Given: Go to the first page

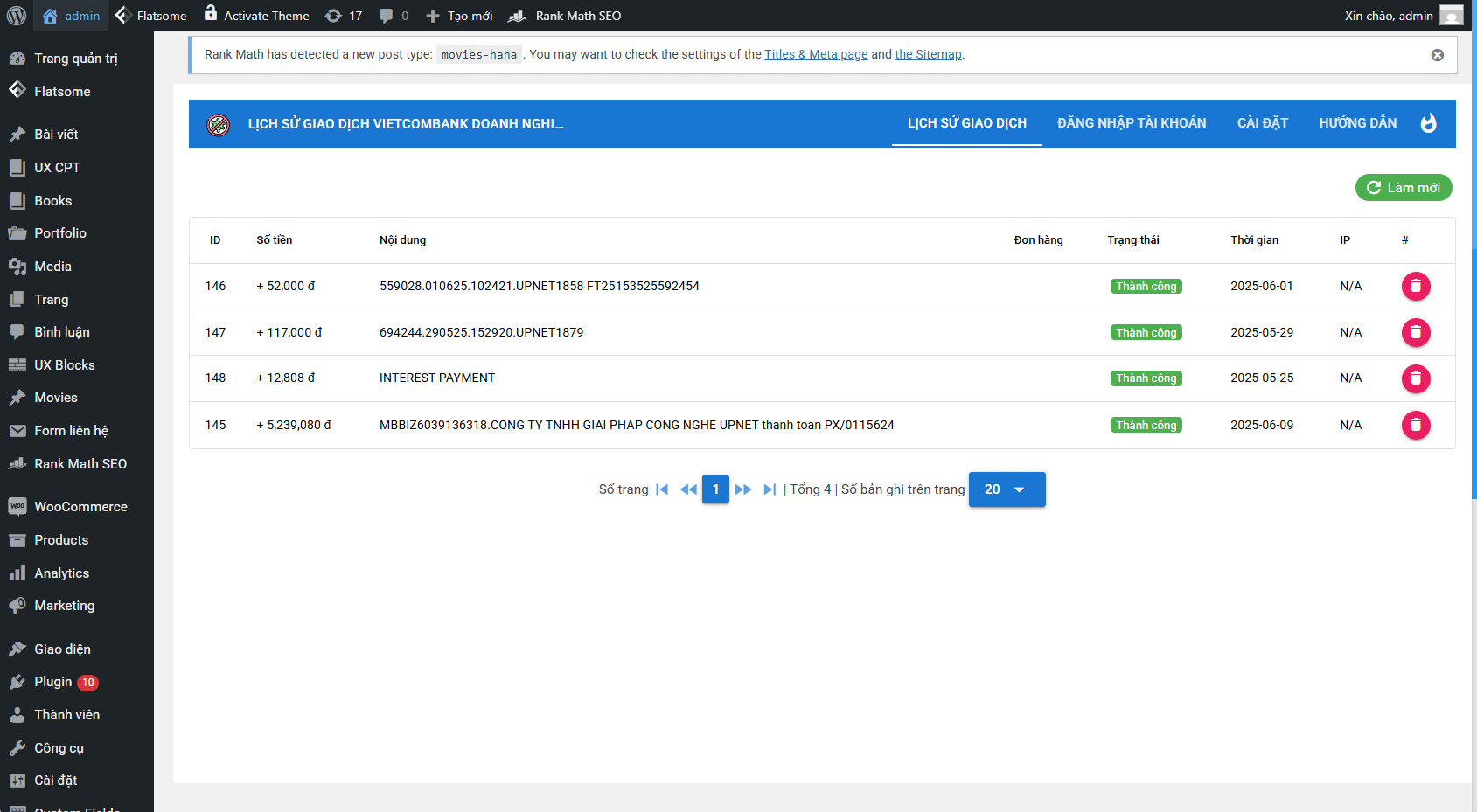Looking at the screenshot, I should (662, 489).
